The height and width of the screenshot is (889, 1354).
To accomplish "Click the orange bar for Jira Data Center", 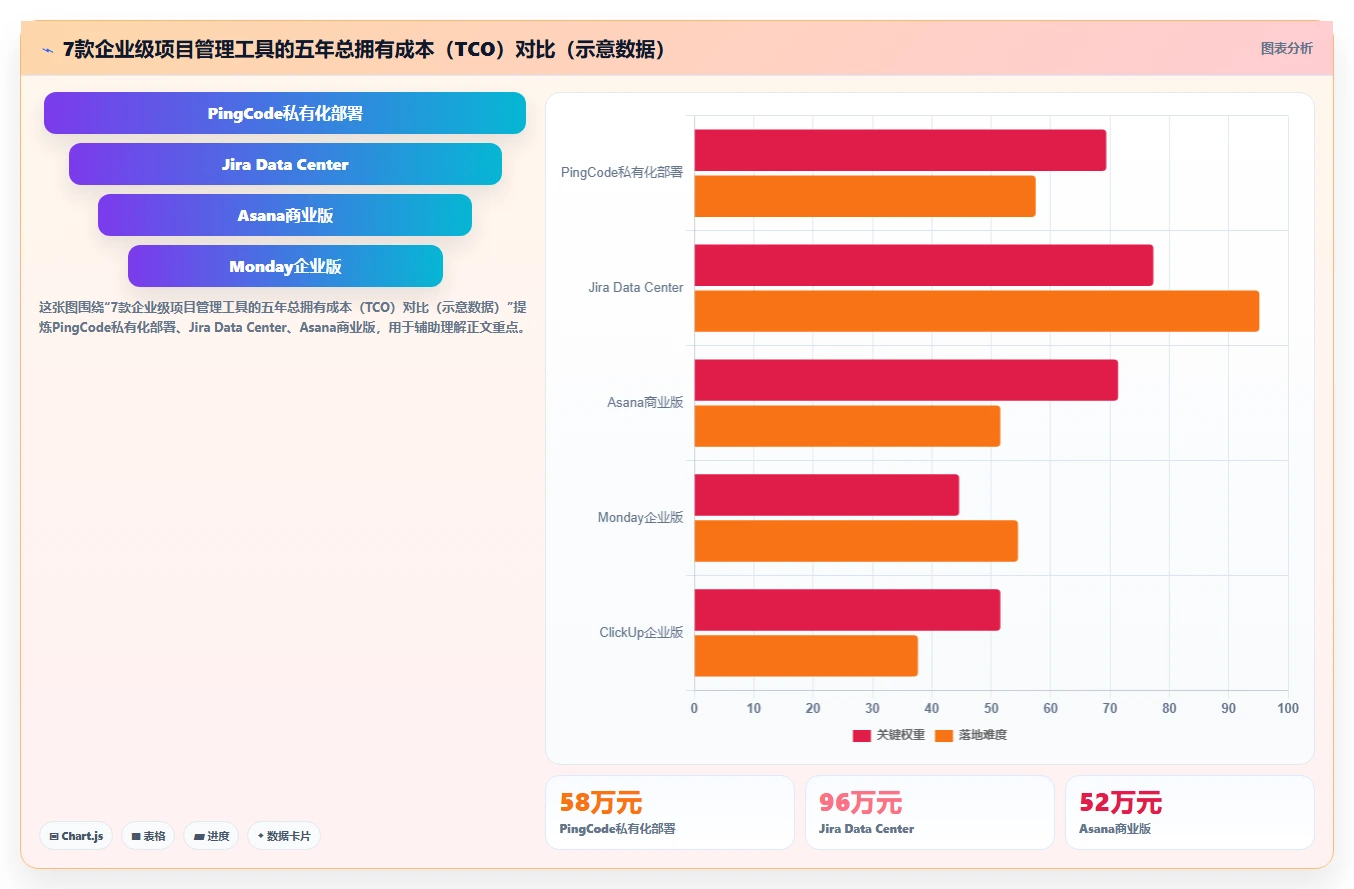I will (977, 311).
